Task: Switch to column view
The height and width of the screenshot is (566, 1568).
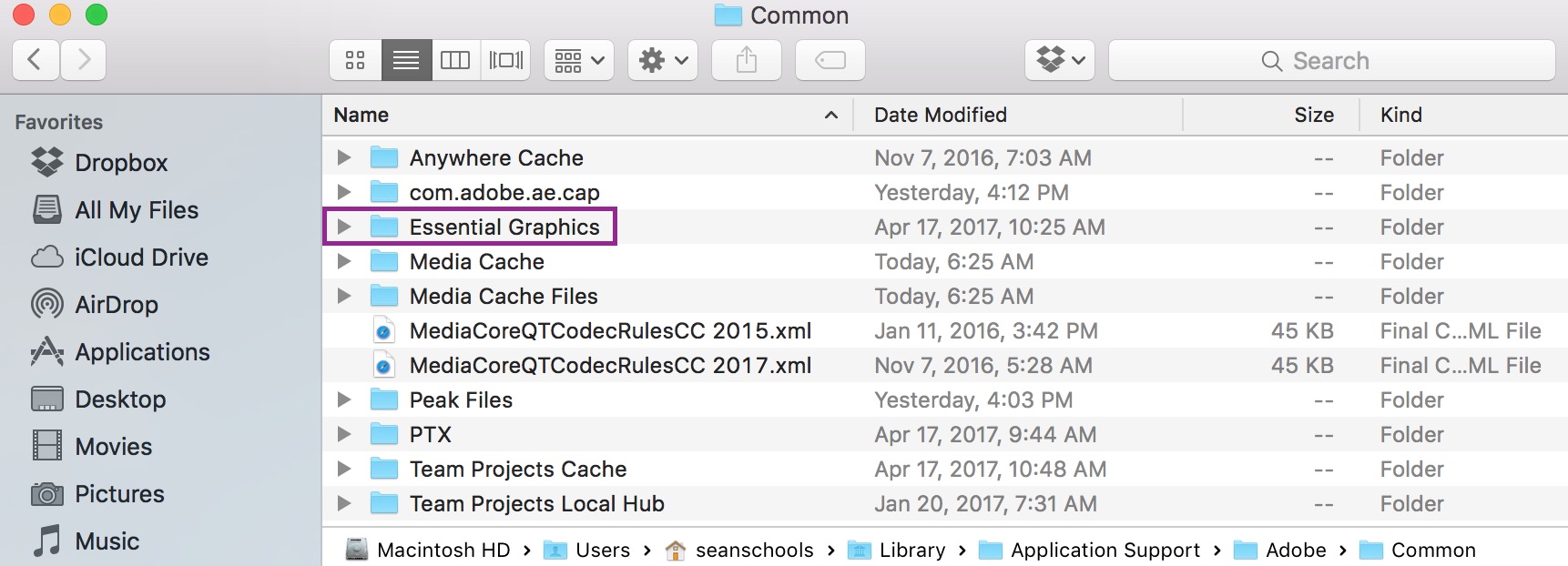Action: [x=455, y=60]
